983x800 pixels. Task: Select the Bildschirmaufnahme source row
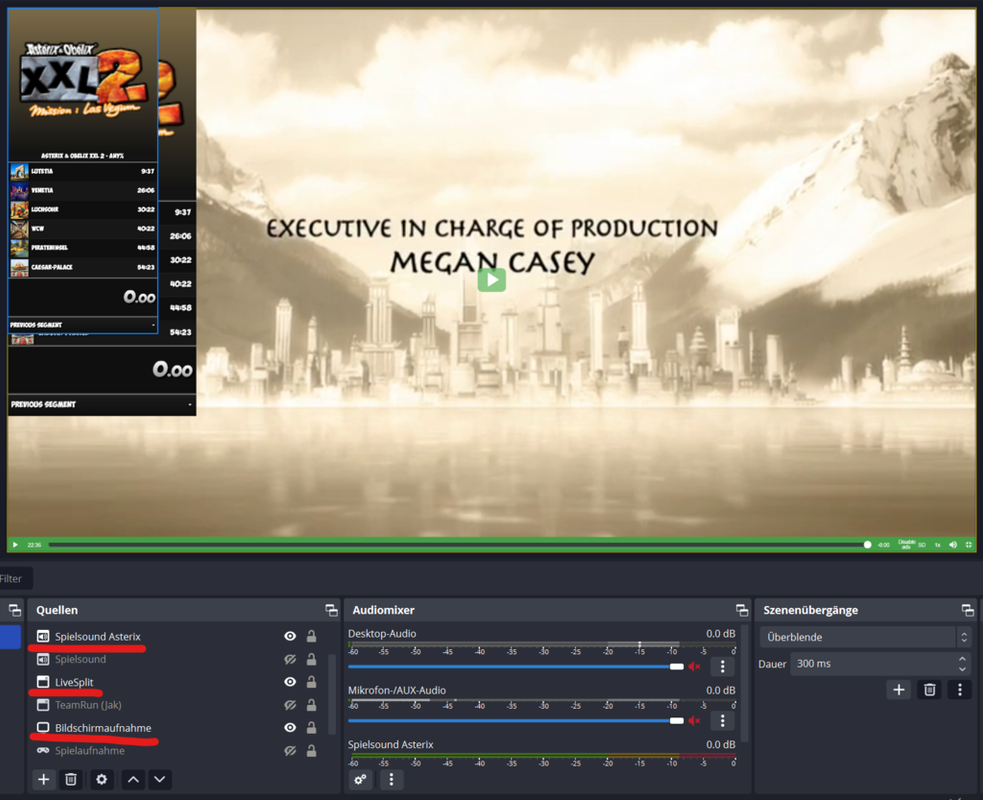point(177,727)
